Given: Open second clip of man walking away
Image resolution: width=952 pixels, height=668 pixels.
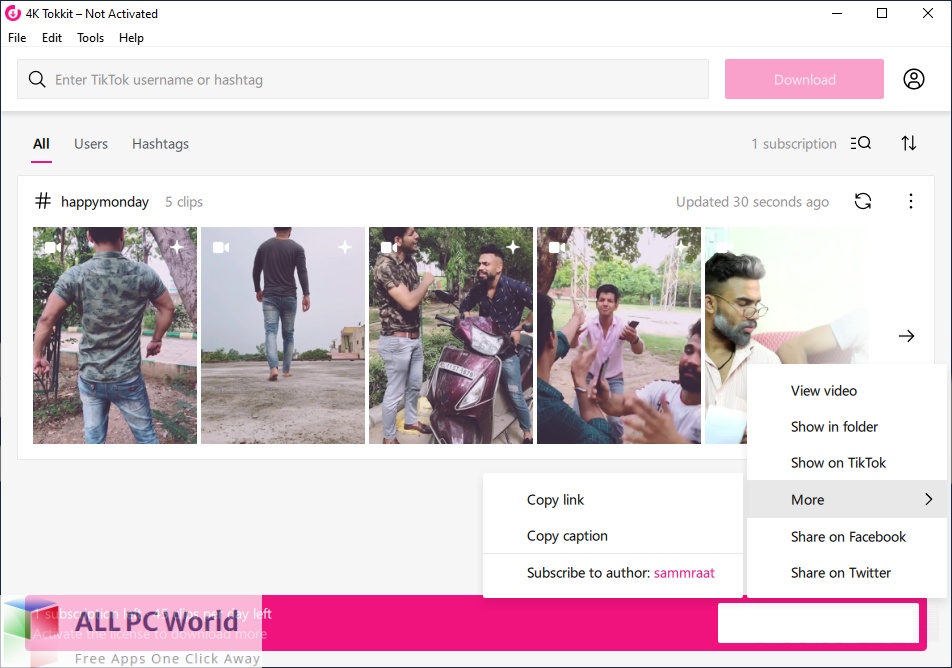Looking at the screenshot, I should pos(283,335).
